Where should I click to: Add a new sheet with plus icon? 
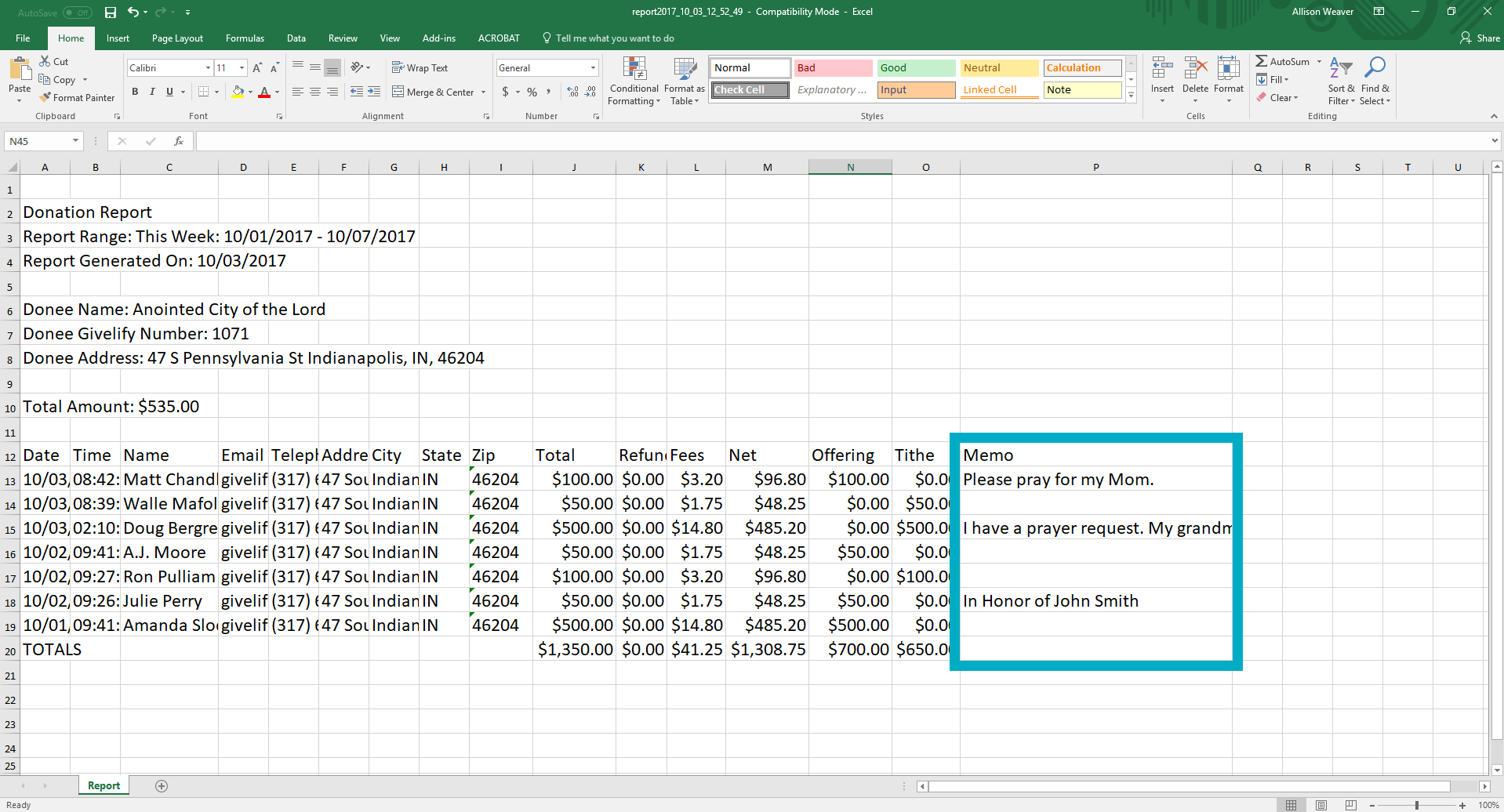162,786
